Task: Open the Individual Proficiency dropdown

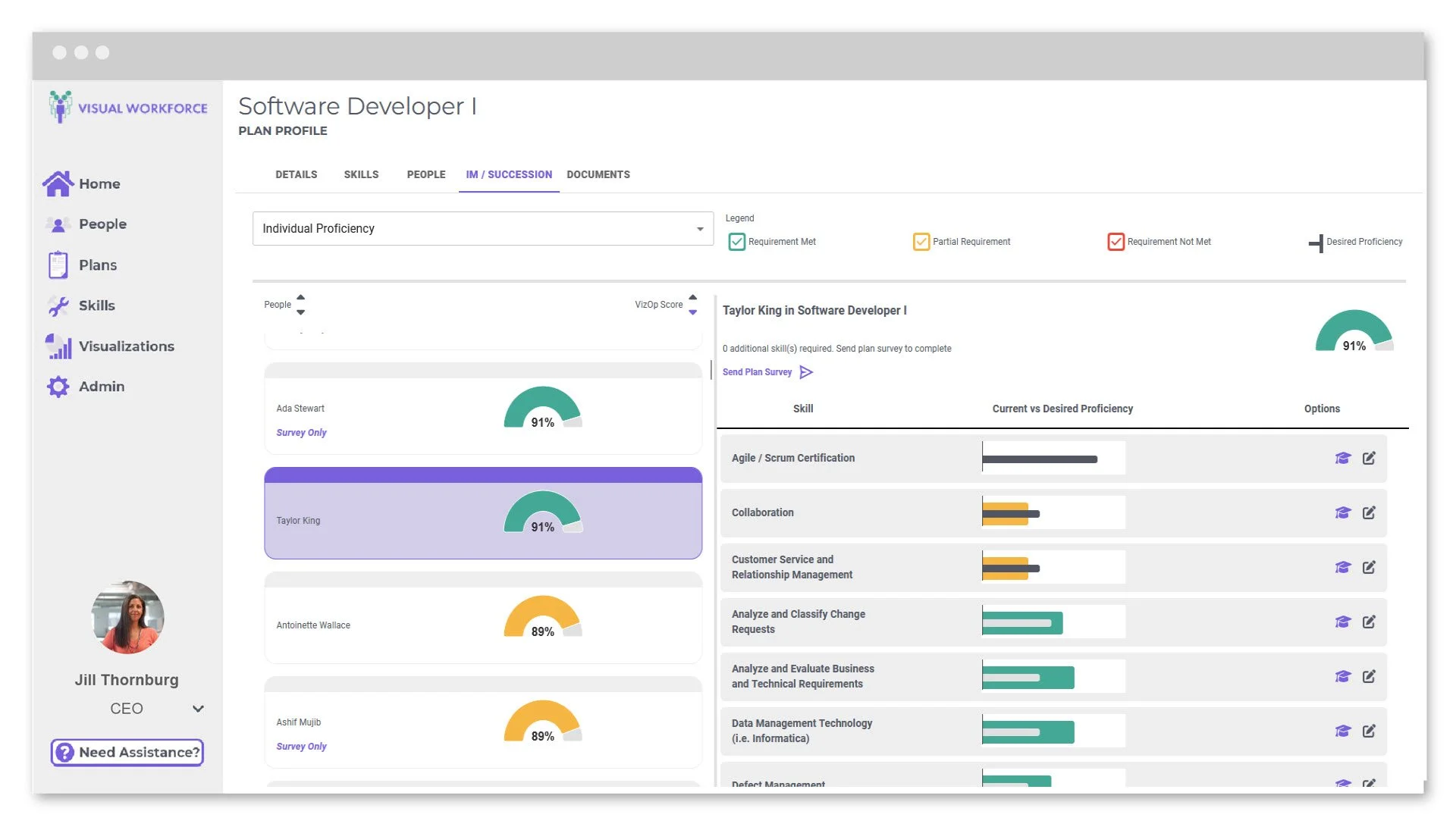Action: (x=482, y=229)
